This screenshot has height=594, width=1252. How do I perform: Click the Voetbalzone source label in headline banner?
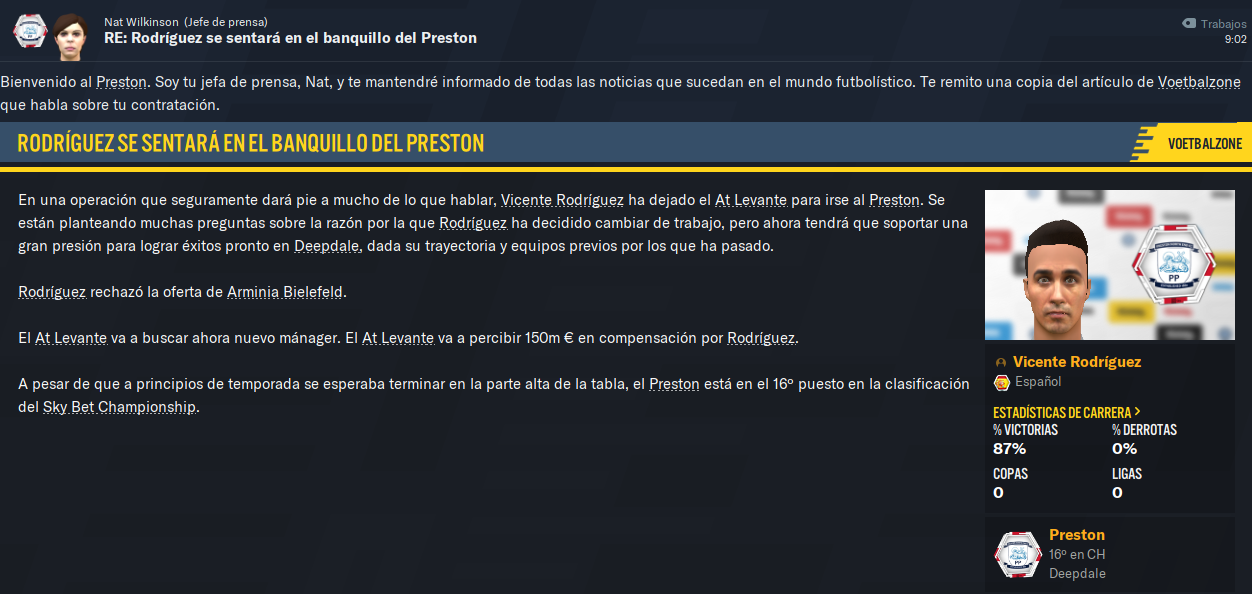1204,144
